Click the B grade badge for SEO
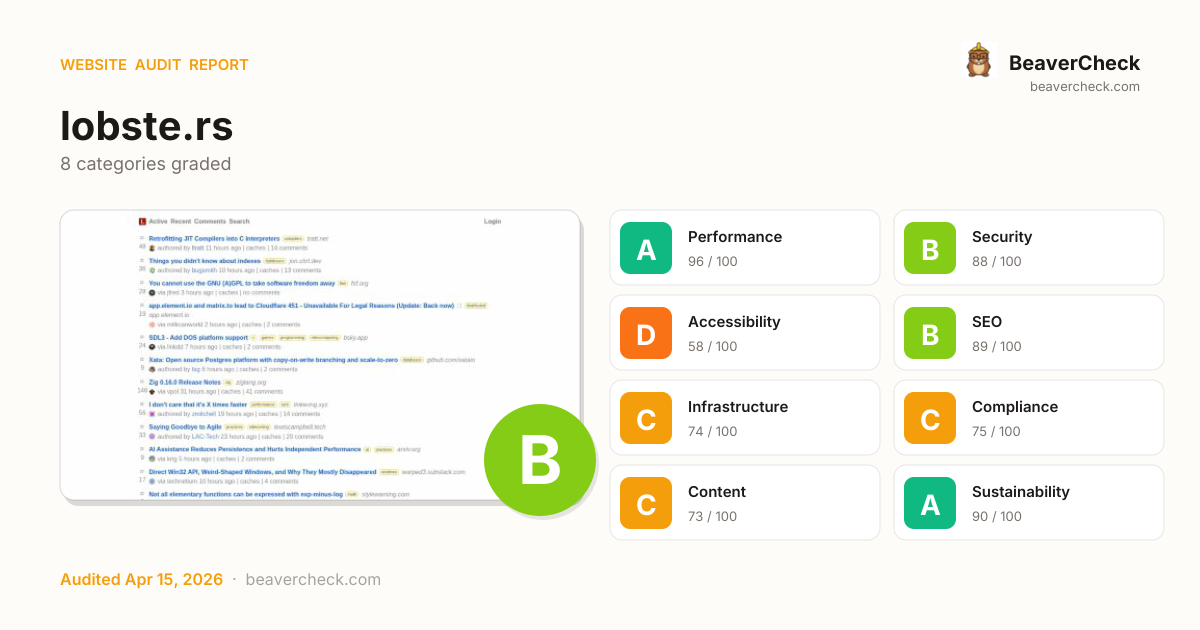This screenshot has height=630, width=1200. [930, 334]
